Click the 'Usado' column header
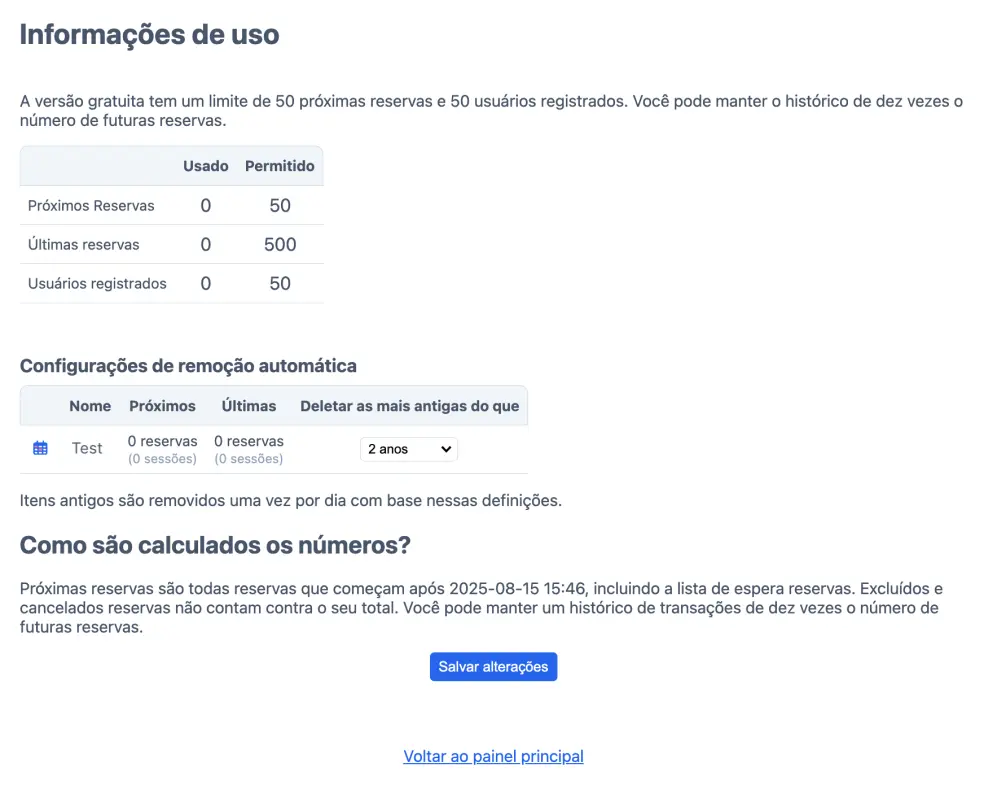Screen dimensions: 984x793 point(206,166)
